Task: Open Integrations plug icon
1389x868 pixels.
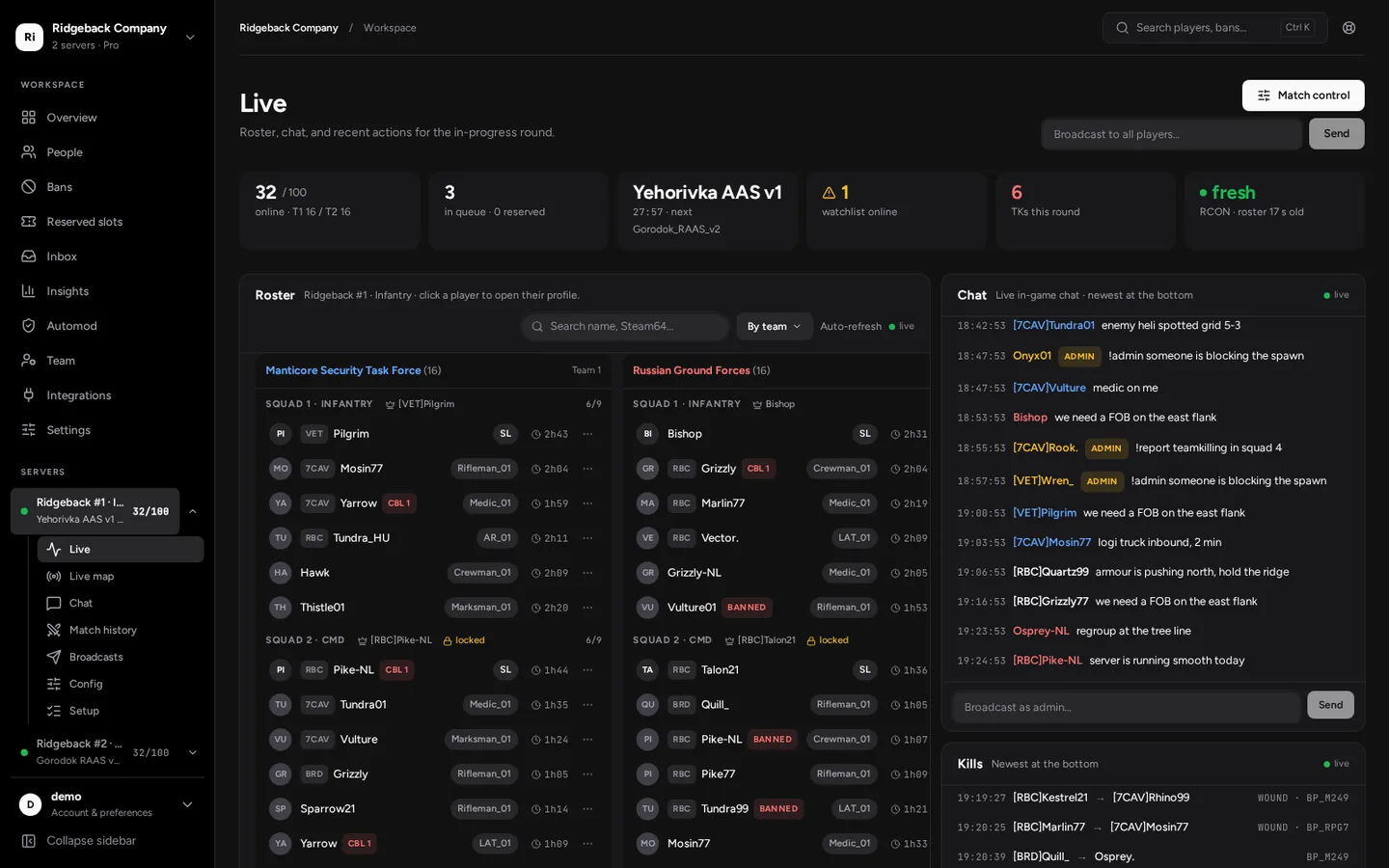Action: point(29,395)
